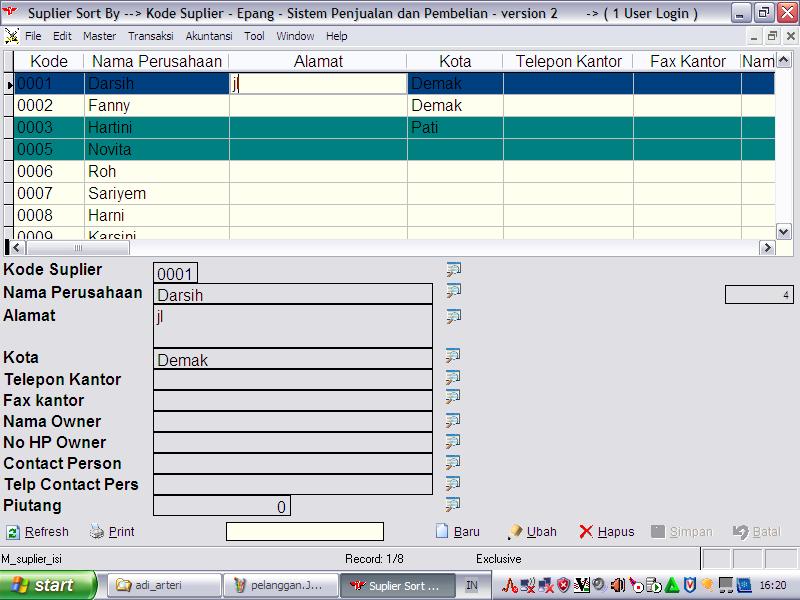Click the Start button on taskbar
800x600 pixels.
pyautogui.click(x=48, y=585)
